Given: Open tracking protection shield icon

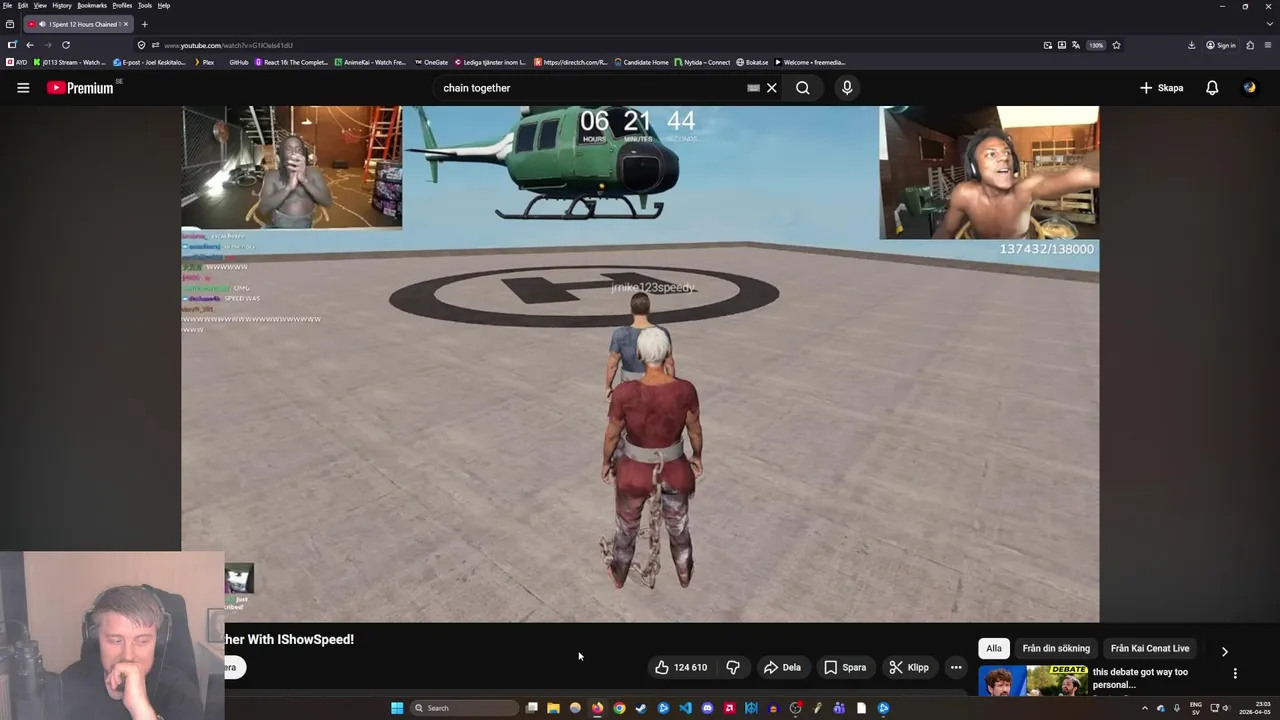Looking at the screenshot, I should point(141,45).
